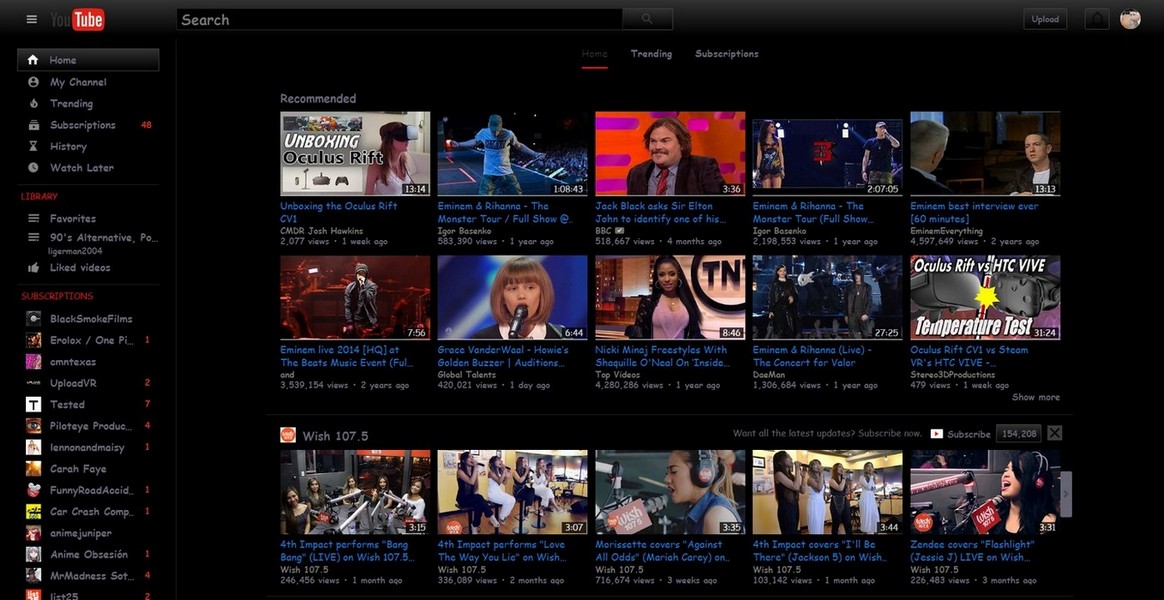The image size is (1164, 600).
Task: Open Nicki Minaj Freestyles video title
Action: pos(661,356)
